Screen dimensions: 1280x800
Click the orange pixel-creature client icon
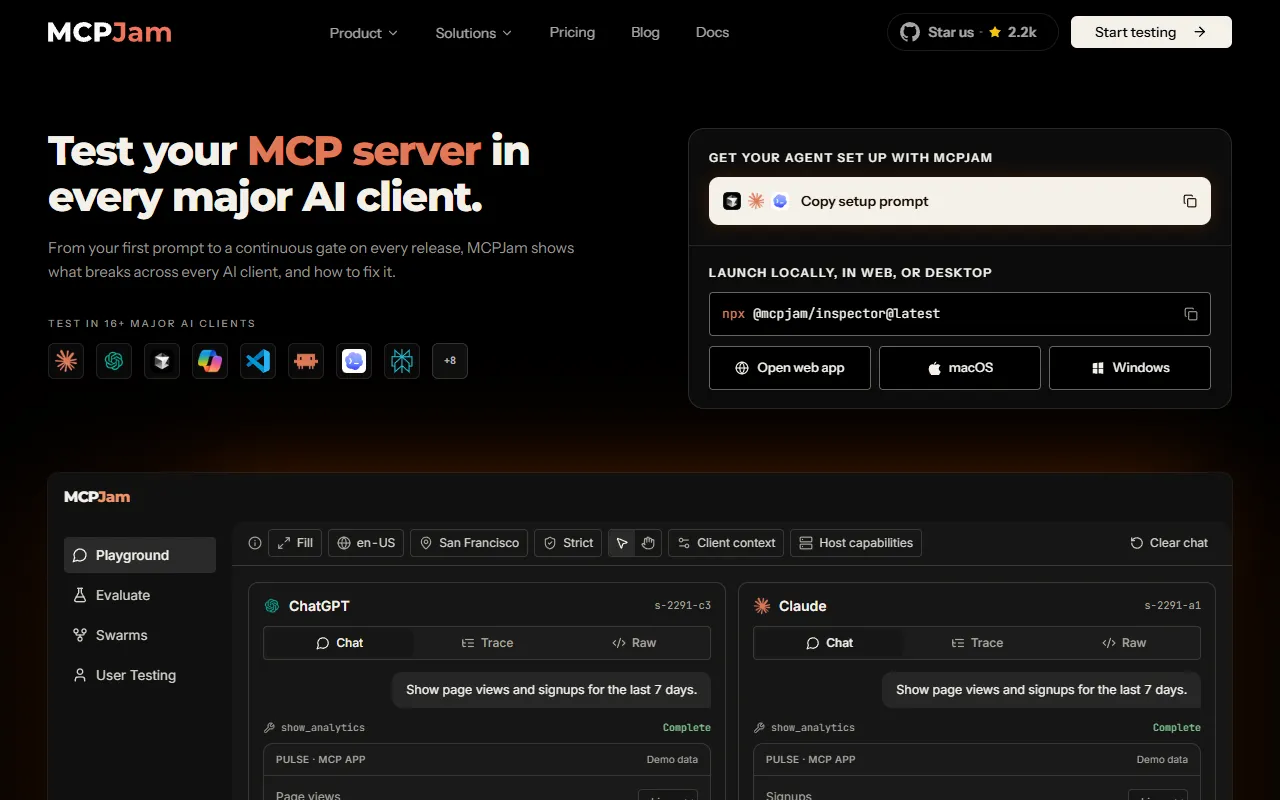tap(306, 361)
